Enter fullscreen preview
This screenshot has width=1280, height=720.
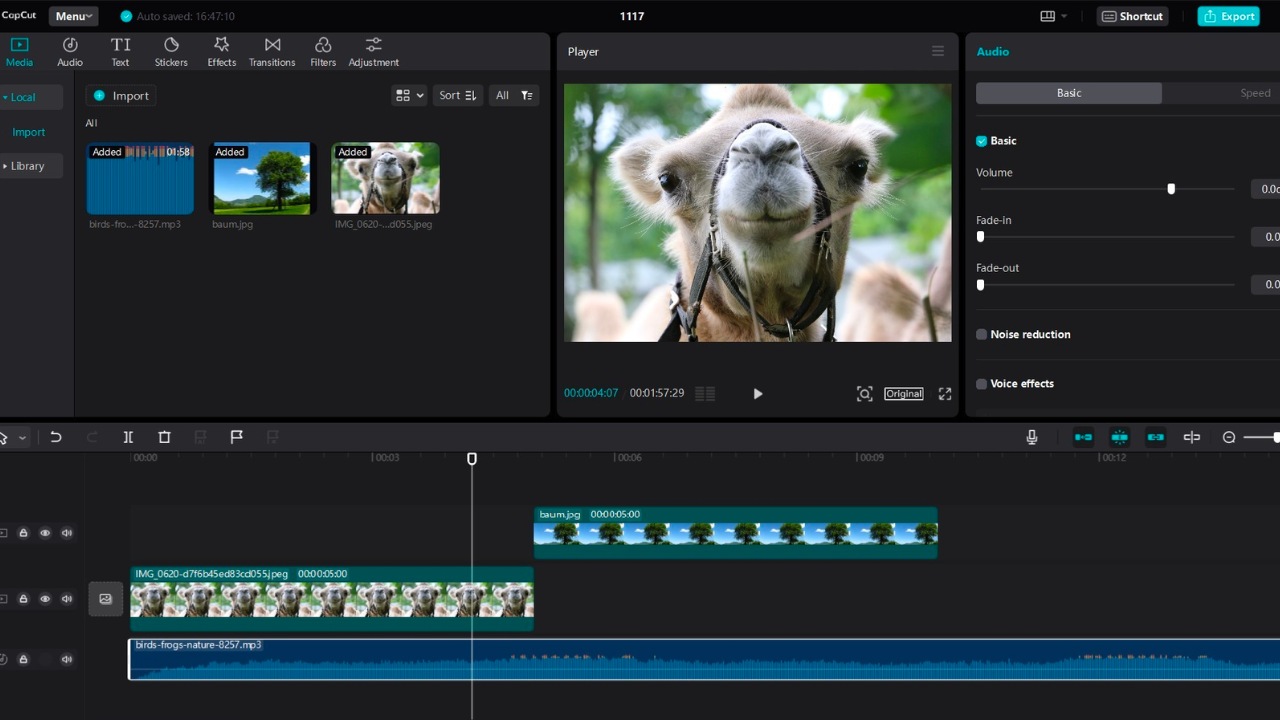[945, 394]
